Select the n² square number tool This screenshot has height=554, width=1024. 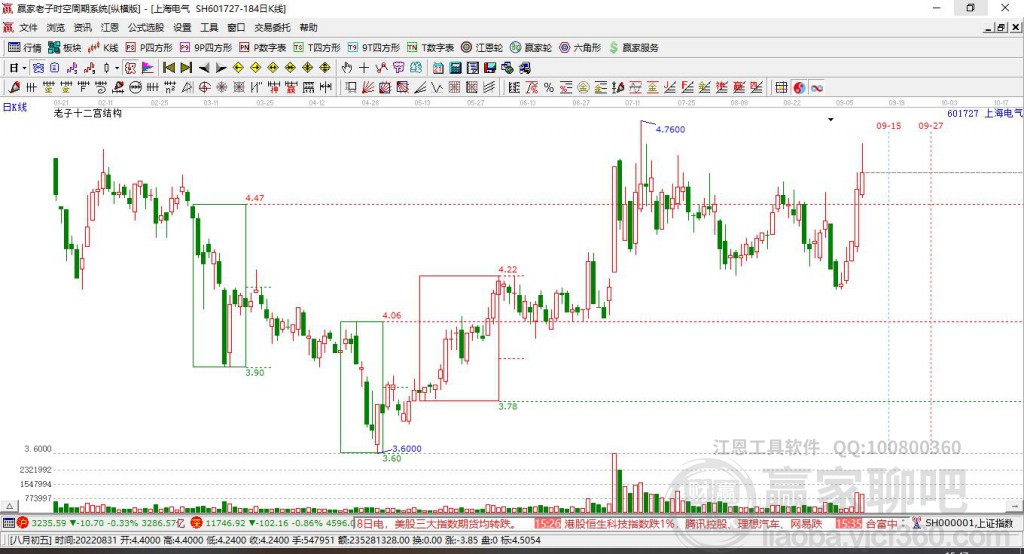pyautogui.click(x=170, y=88)
